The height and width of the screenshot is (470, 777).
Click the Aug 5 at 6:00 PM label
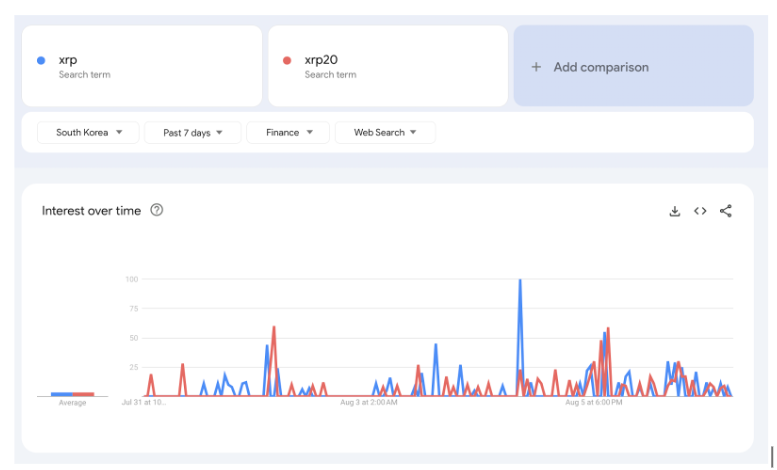tap(594, 403)
